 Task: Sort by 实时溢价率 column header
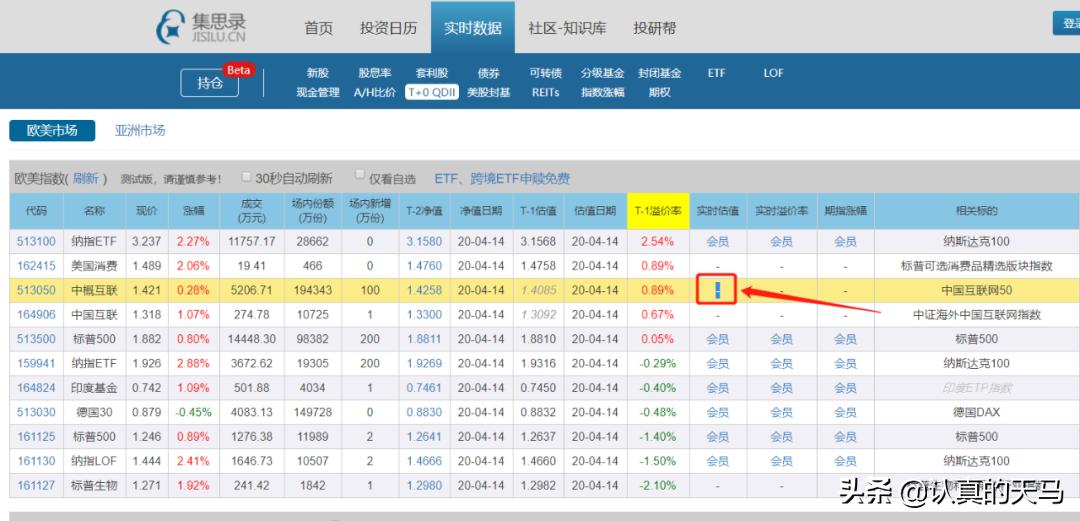[x=781, y=211]
